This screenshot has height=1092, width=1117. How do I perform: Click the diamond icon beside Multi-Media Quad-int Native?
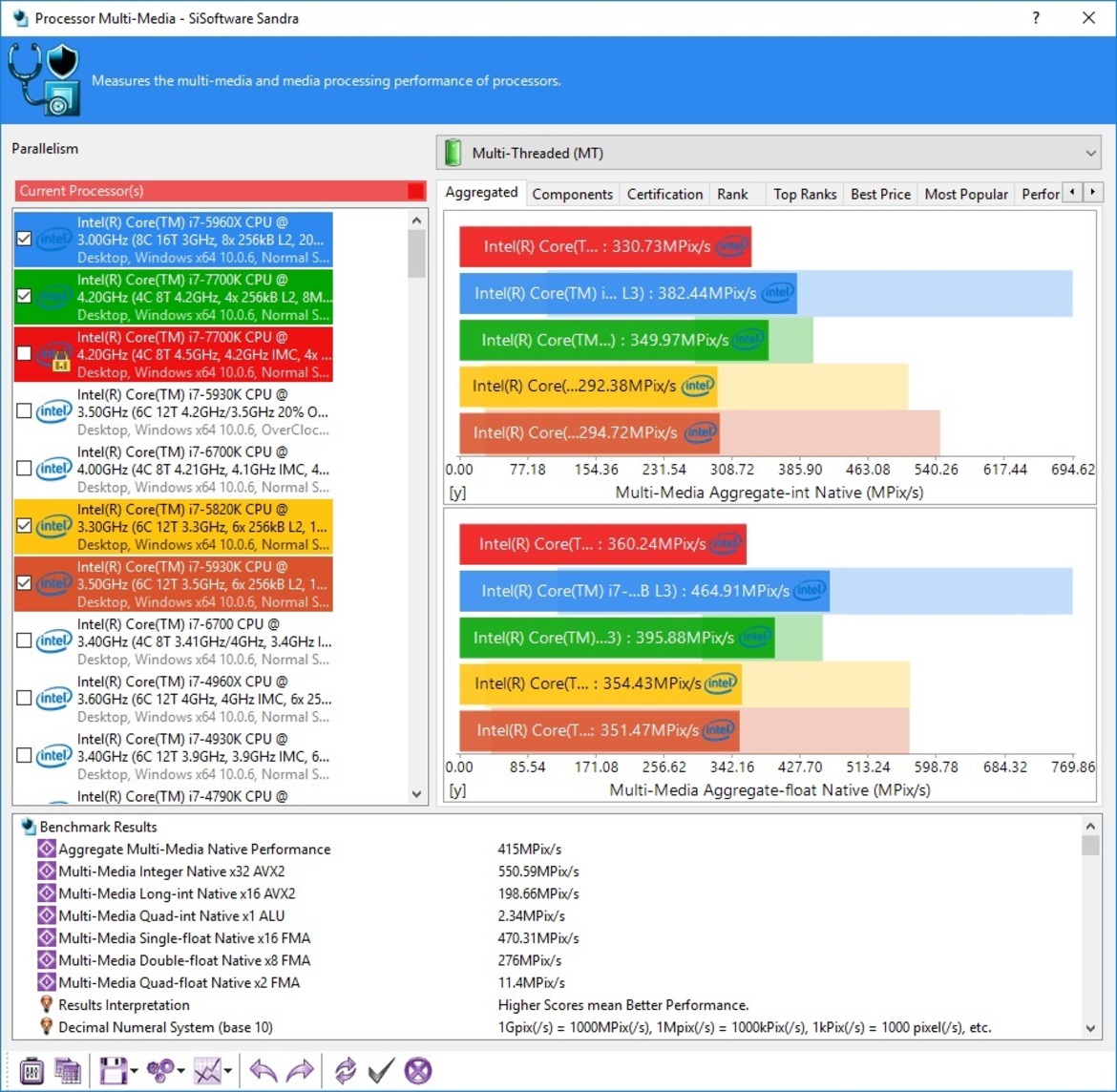(47, 915)
